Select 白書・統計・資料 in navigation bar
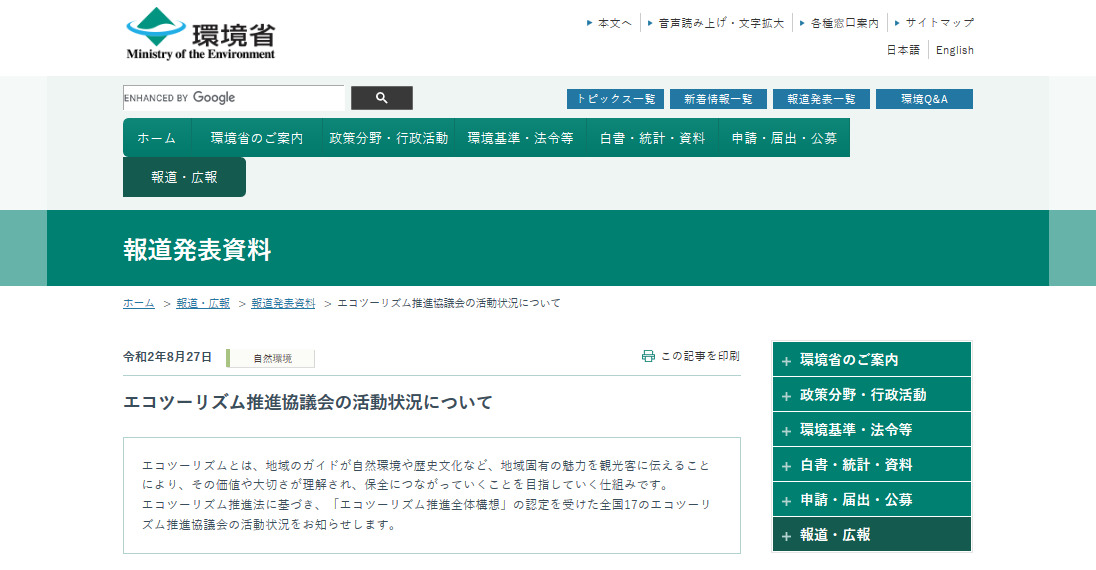1096x570 pixels. (x=652, y=138)
